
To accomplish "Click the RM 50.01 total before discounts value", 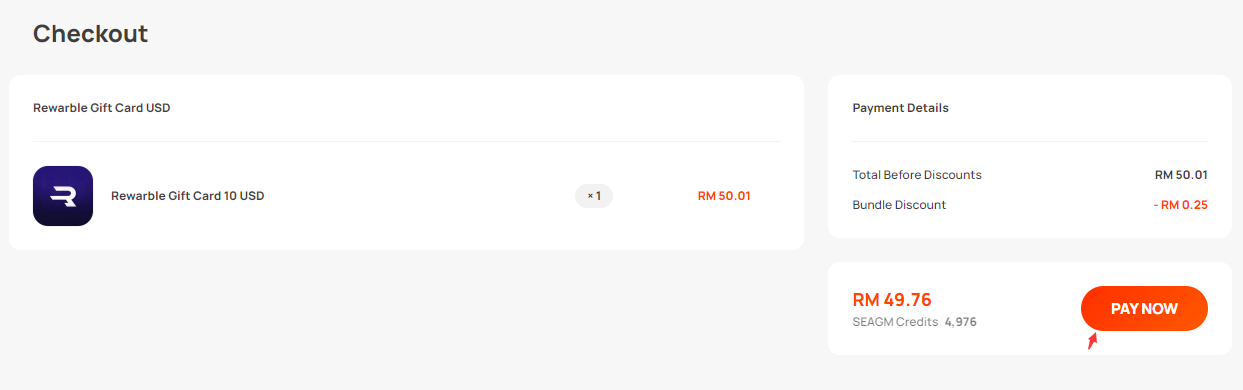I will [1181, 175].
